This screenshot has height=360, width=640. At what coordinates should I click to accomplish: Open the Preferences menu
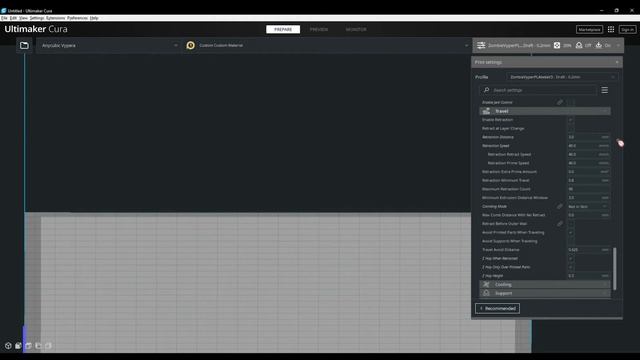[78, 18]
